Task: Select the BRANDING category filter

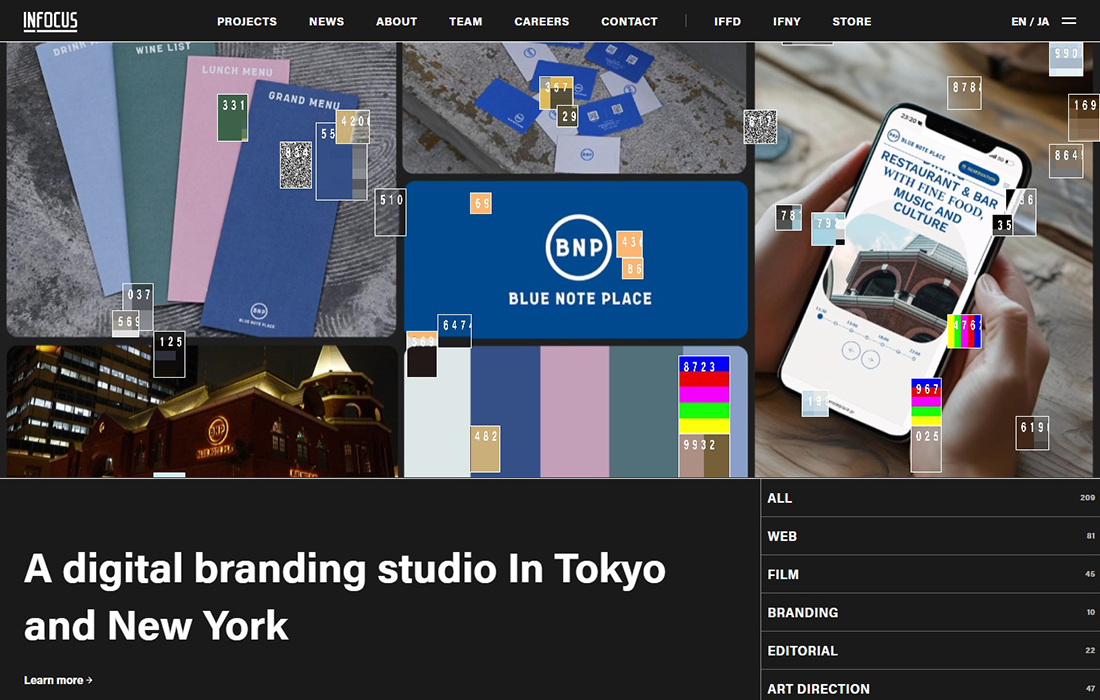Action: tap(802, 612)
